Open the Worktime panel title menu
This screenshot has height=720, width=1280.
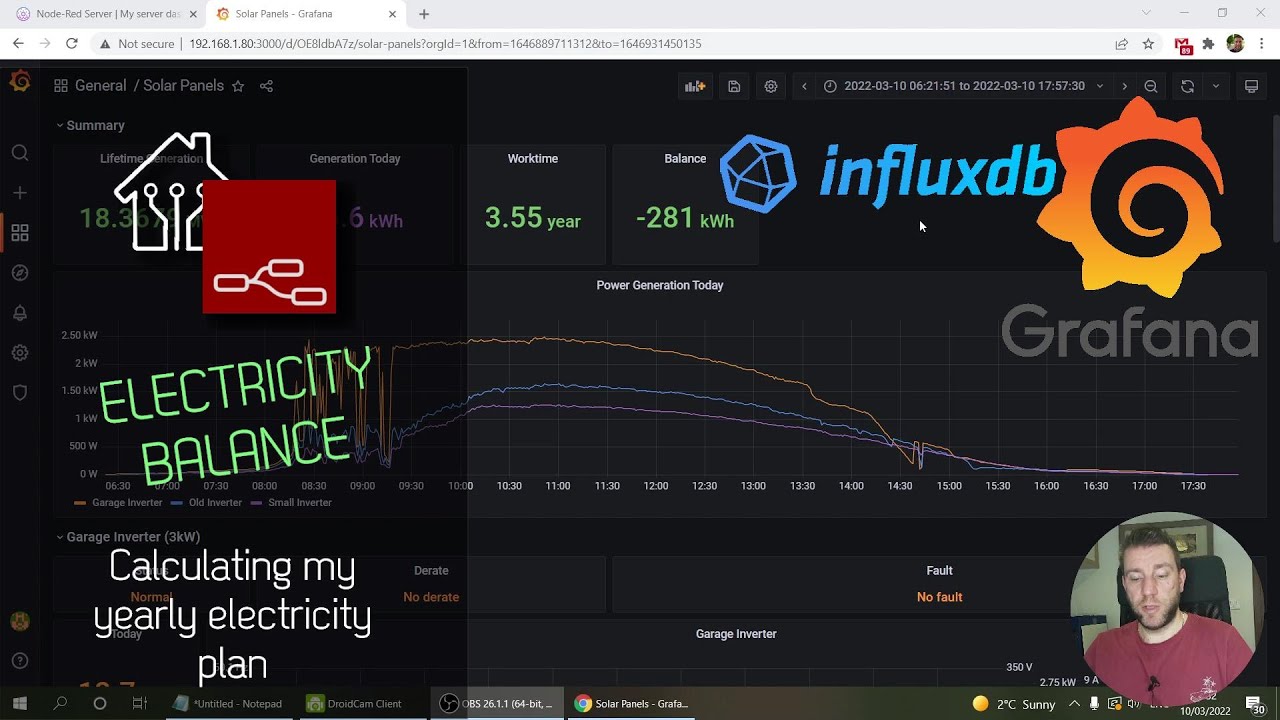point(533,159)
